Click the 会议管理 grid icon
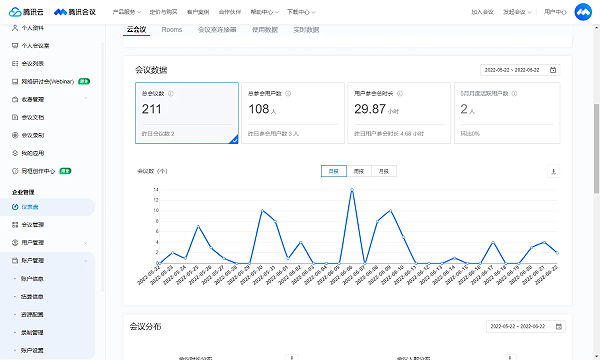The height and width of the screenshot is (360, 600). coord(15,225)
